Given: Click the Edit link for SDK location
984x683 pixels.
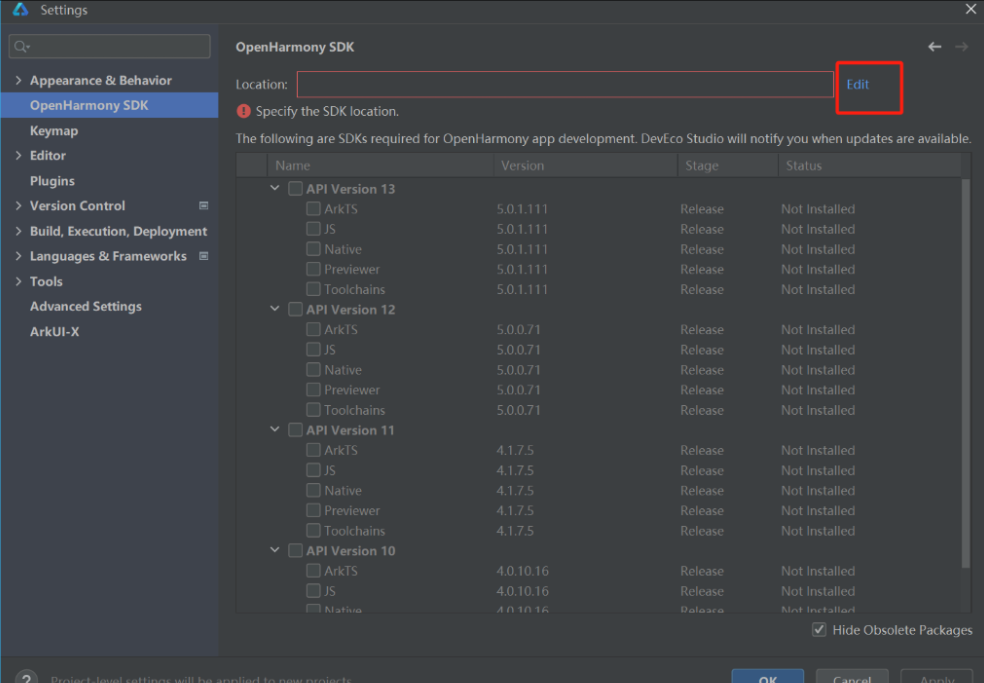Looking at the screenshot, I should [857, 84].
